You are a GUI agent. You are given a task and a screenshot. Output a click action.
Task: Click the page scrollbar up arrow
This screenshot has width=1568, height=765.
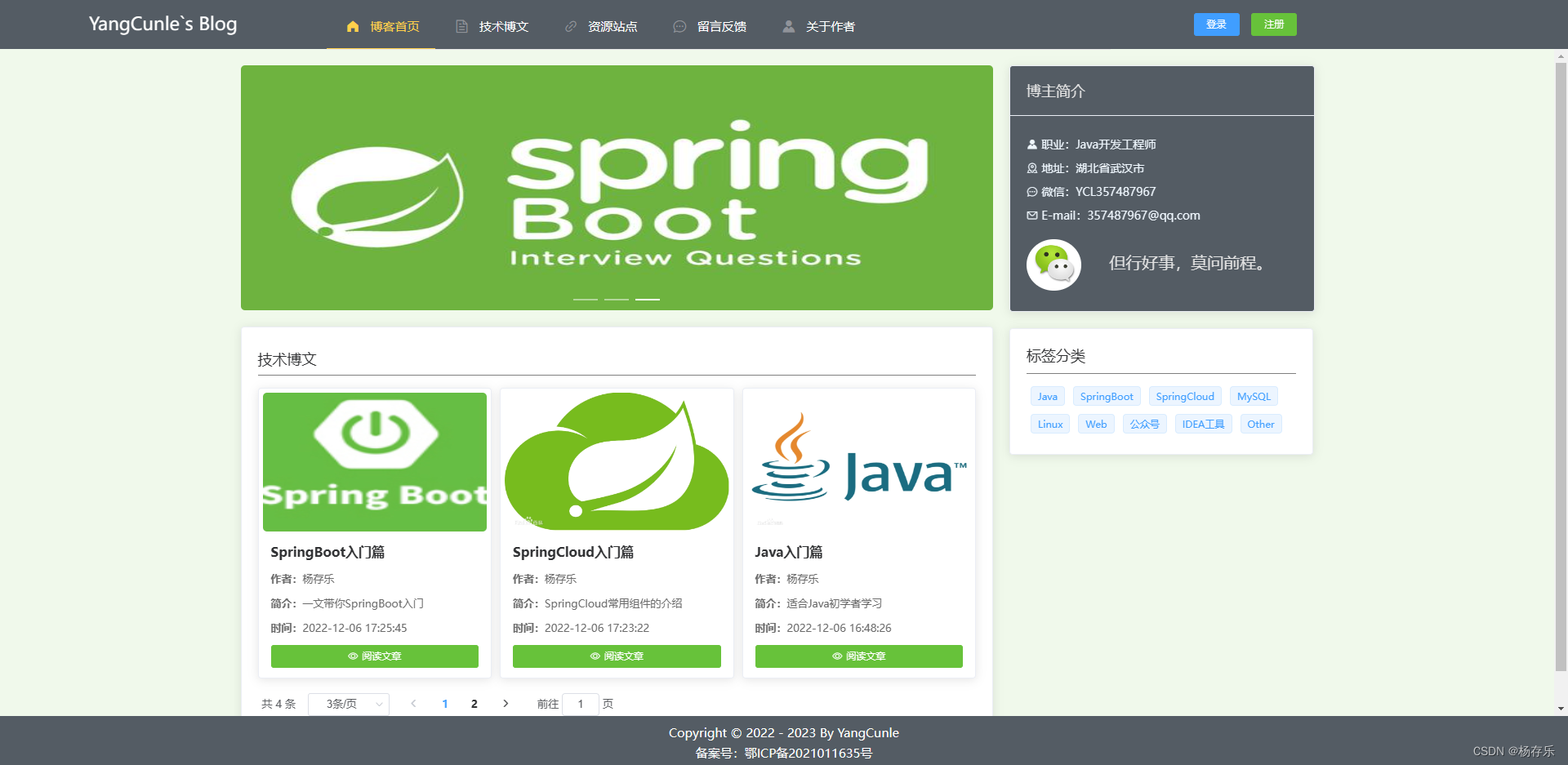click(1561, 57)
